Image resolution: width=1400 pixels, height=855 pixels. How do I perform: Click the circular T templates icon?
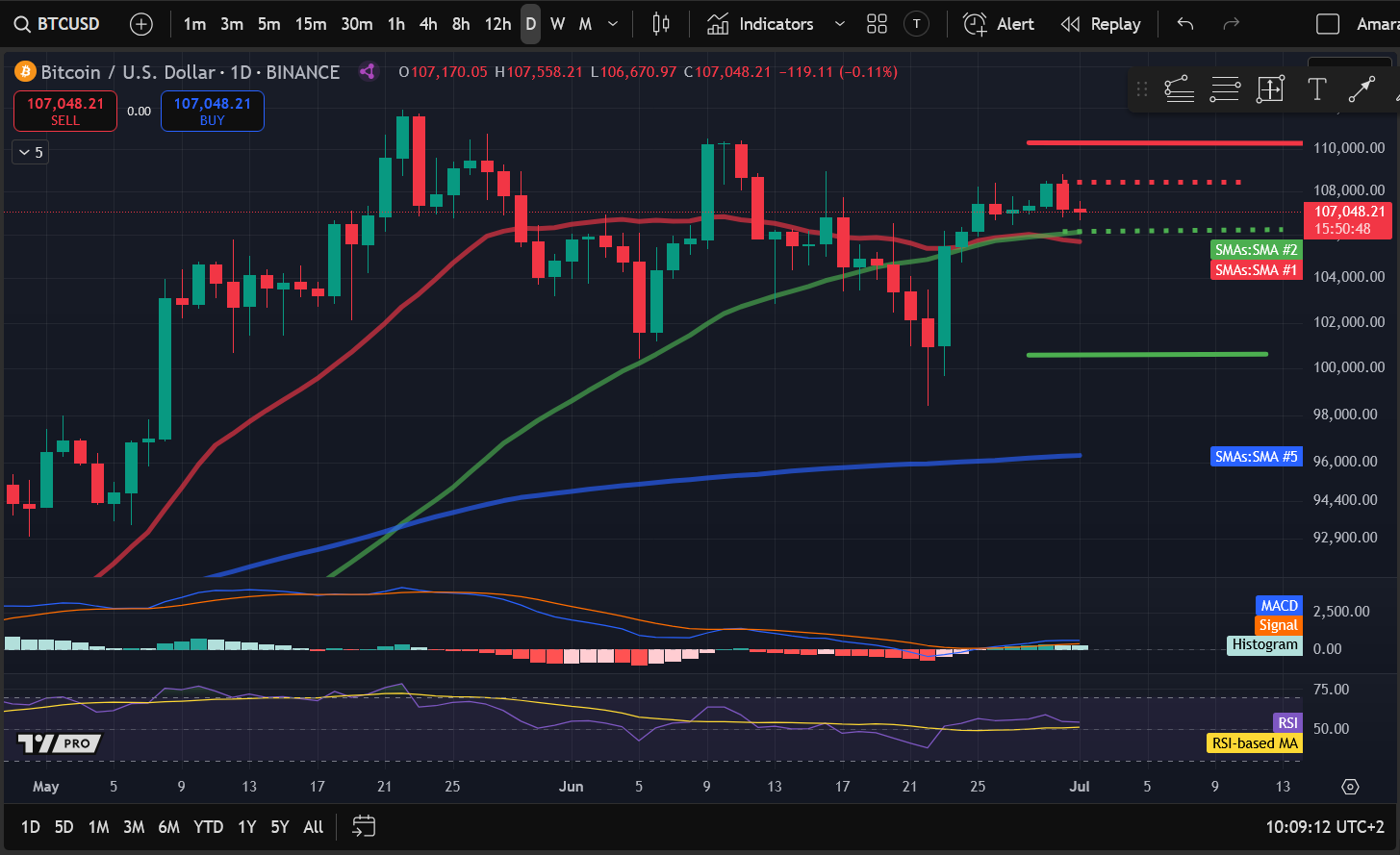tap(917, 24)
